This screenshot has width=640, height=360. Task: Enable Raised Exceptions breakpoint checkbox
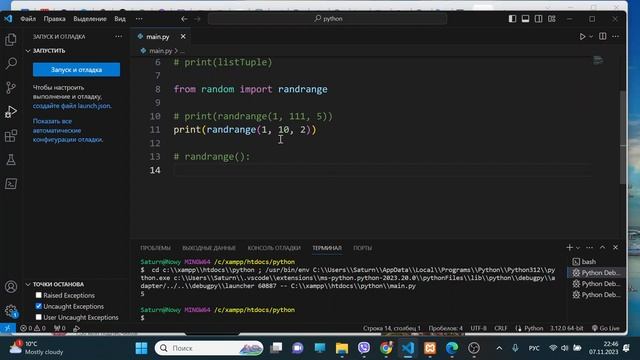(x=39, y=295)
